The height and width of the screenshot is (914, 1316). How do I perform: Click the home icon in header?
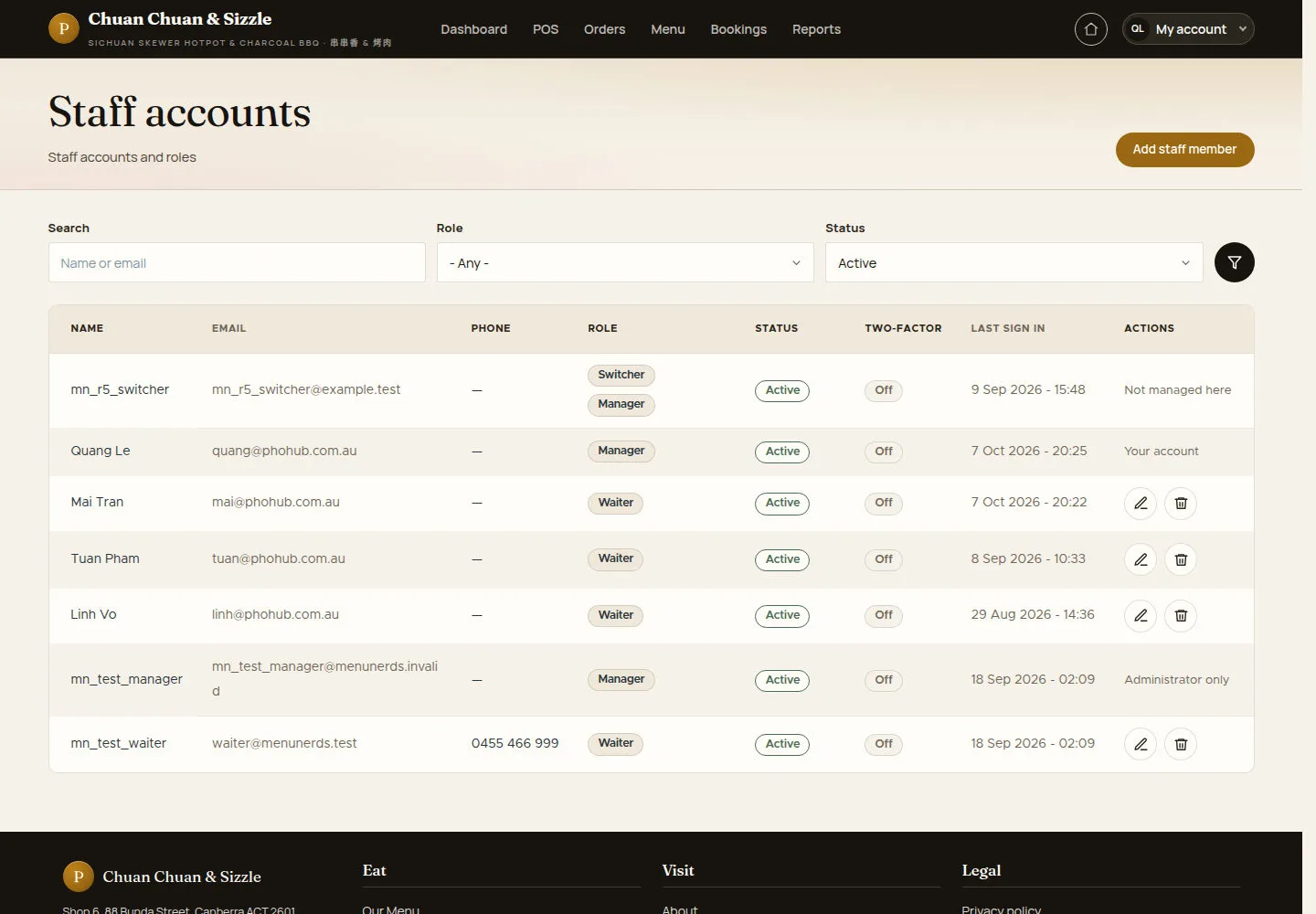(1090, 29)
